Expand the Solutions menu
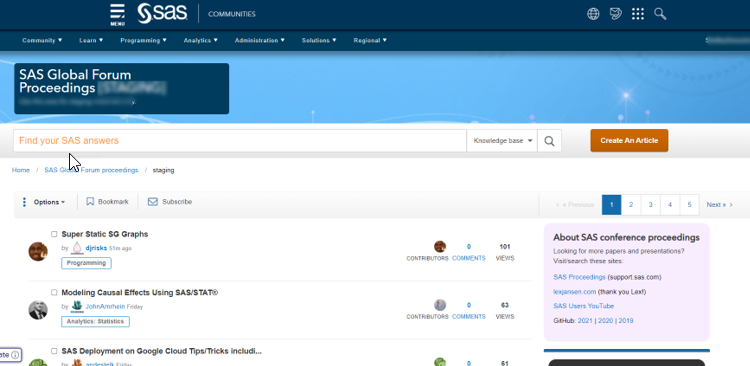 click(x=319, y=41)
